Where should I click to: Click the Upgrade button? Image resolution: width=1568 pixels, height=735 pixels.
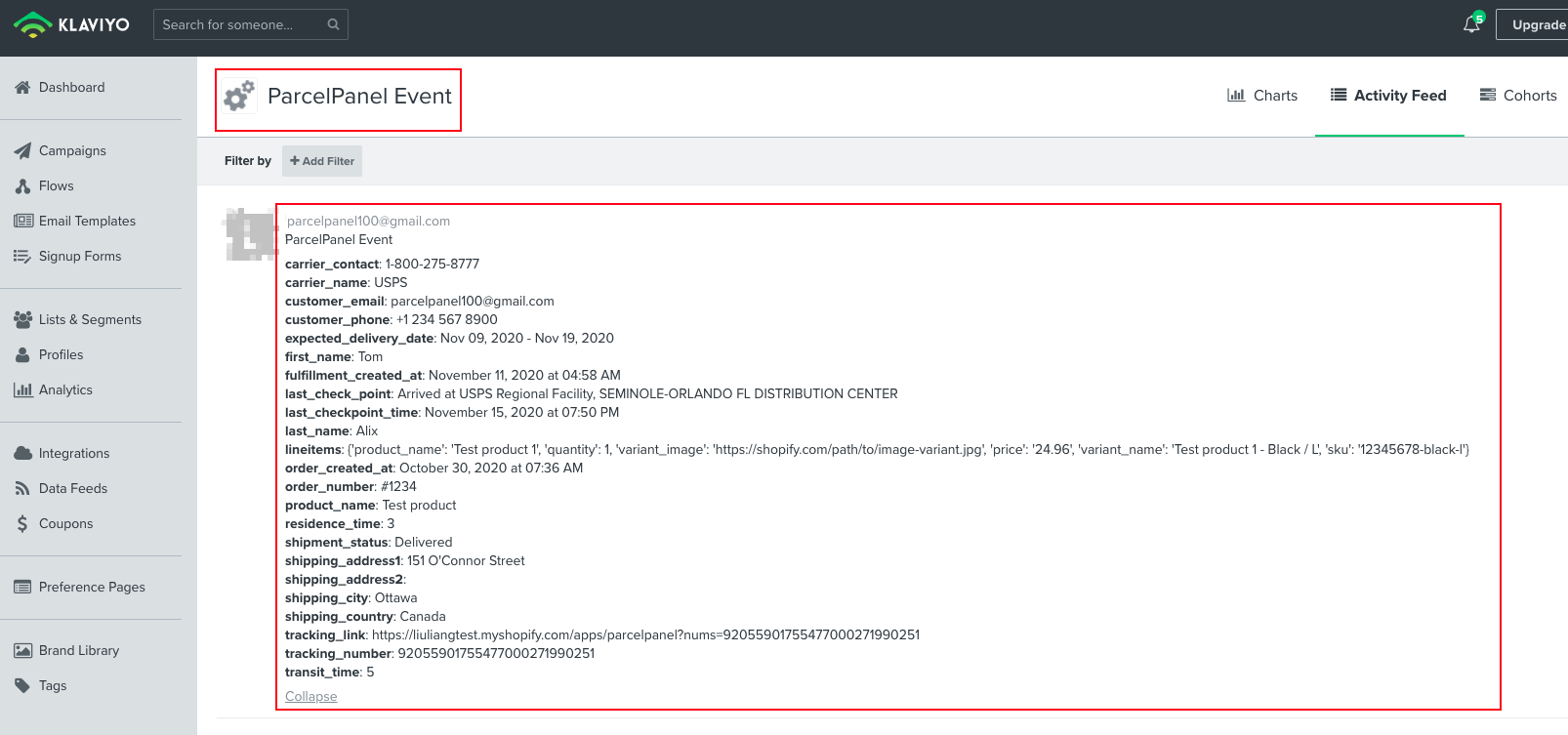click(1533, 24)
